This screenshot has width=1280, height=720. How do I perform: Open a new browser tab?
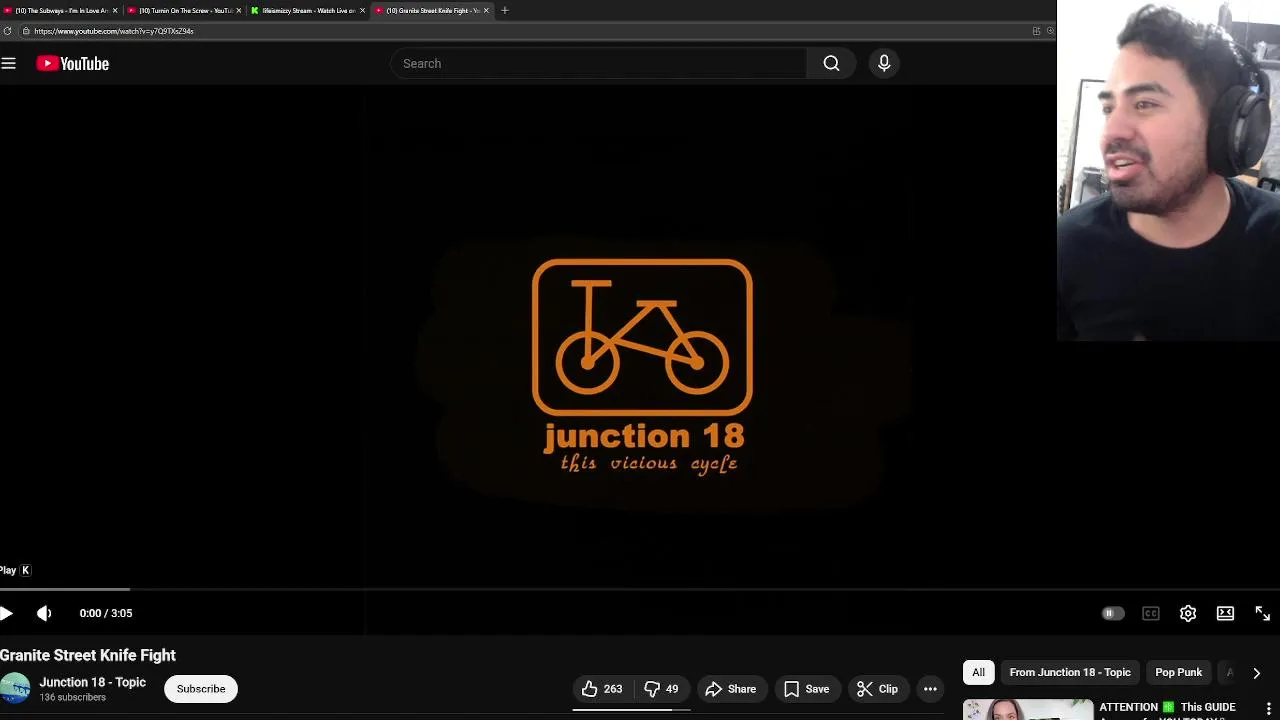click(x=505, y=10)
